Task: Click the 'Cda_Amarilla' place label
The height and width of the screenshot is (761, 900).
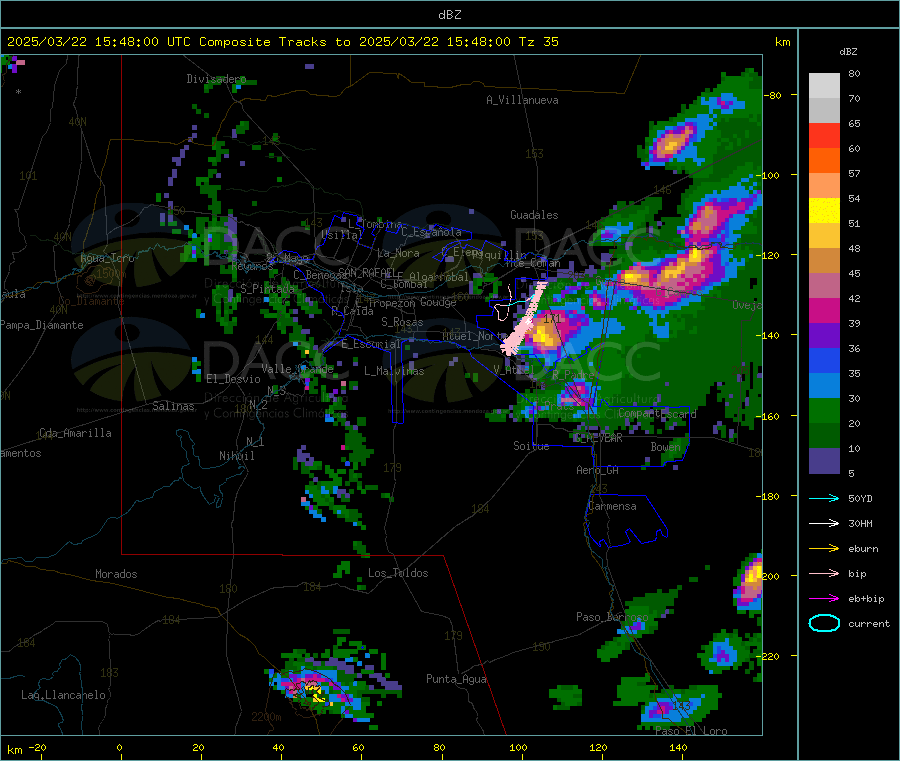Action: click(x=75, y=433)
